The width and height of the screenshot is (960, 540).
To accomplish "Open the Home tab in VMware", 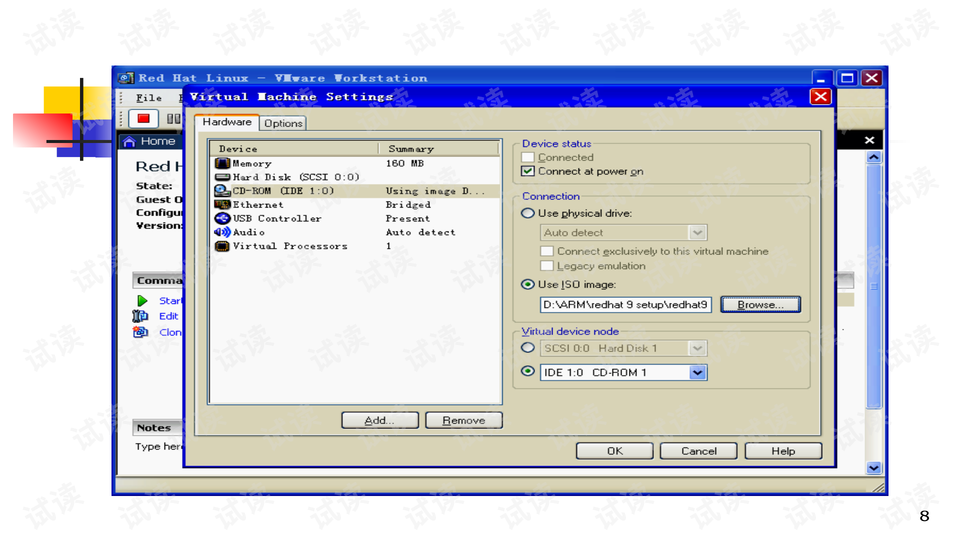I will [150, 141].
